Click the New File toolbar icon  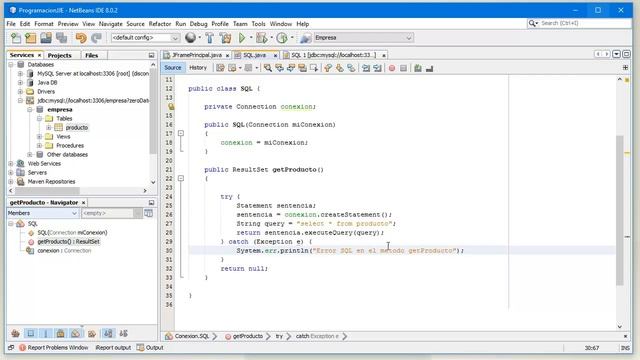click(16, 38)
